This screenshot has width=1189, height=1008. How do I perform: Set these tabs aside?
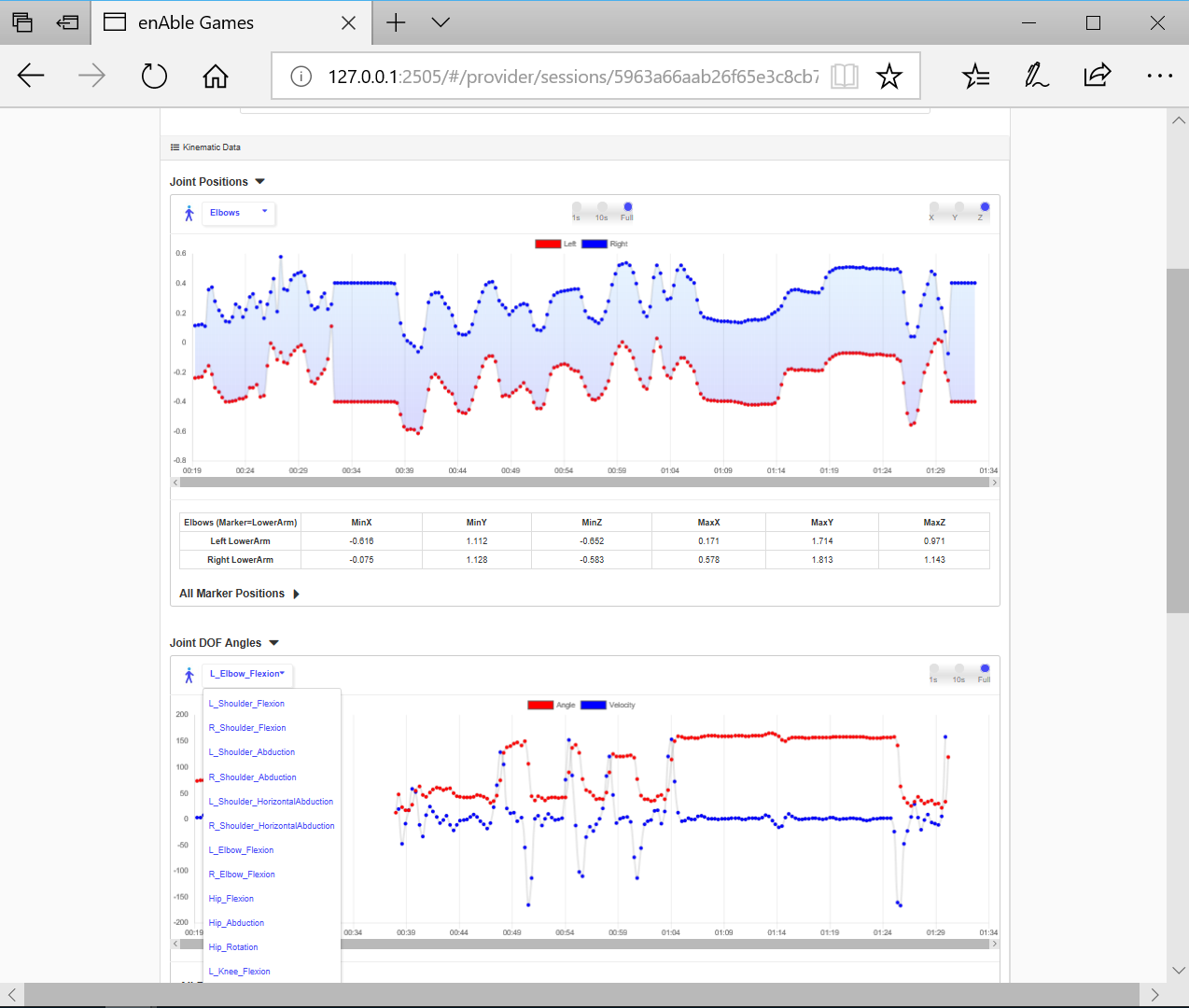67,22
